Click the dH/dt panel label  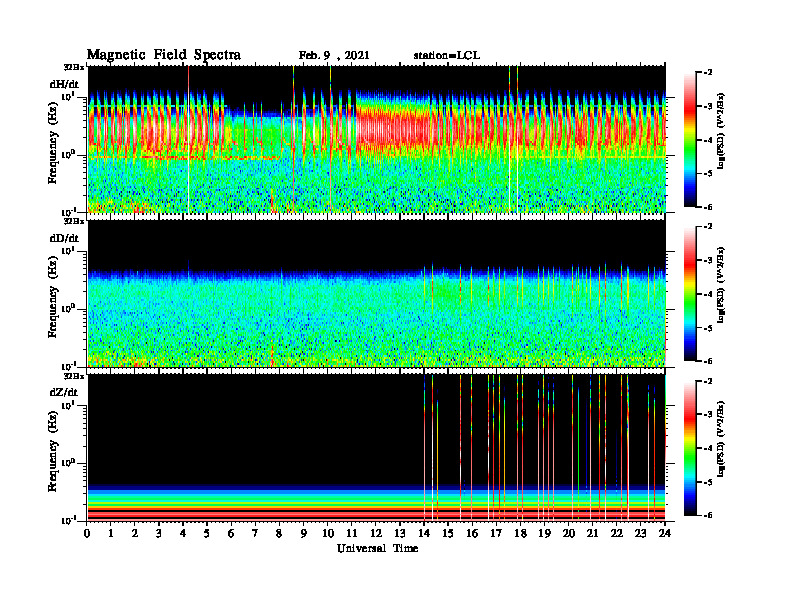[x=65, y=84]
